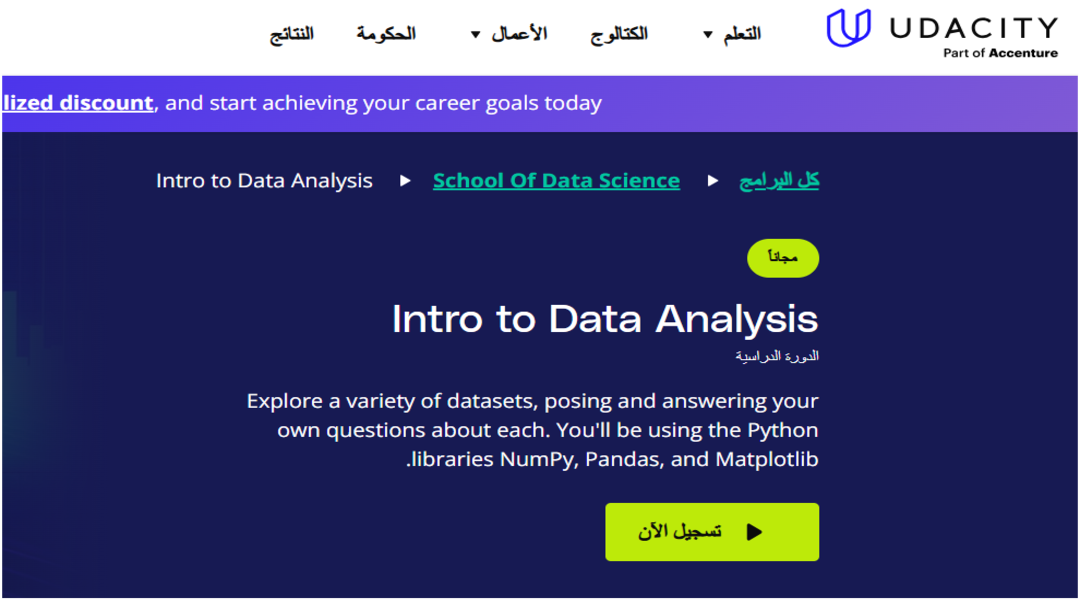Click the تسجيل الآن enroll button

712,531
